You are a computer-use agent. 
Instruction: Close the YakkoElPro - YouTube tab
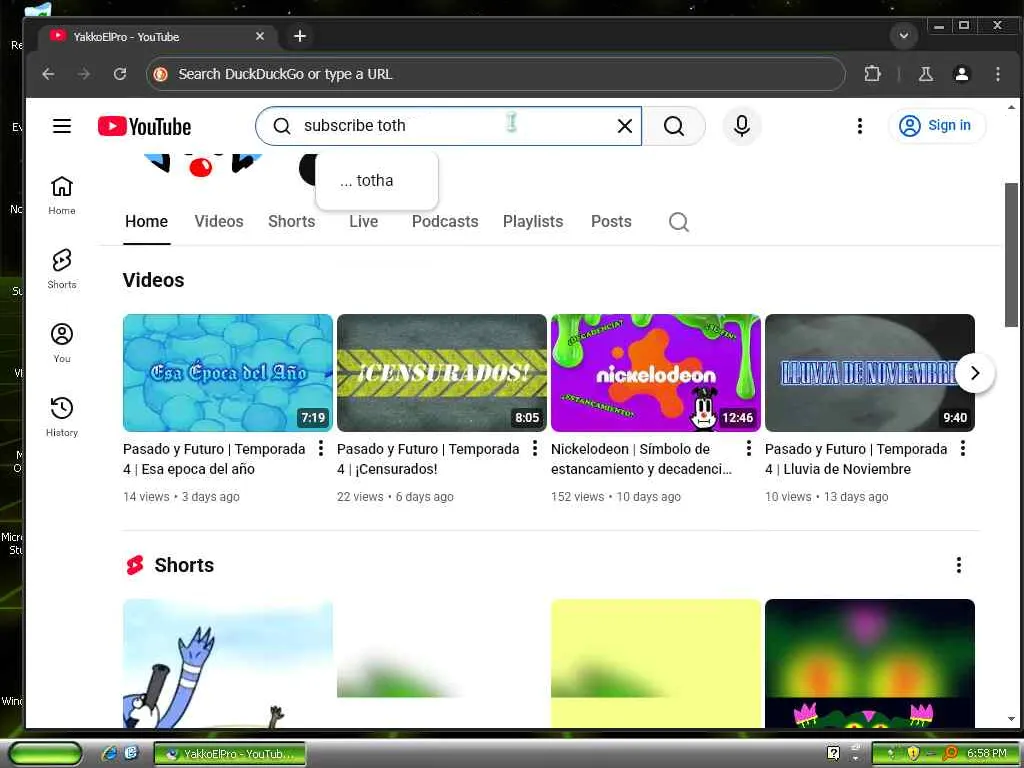pos(260,36)
